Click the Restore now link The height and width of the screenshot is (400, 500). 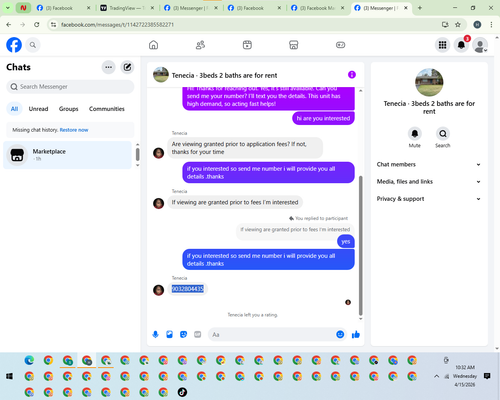[x=74, y=130]
